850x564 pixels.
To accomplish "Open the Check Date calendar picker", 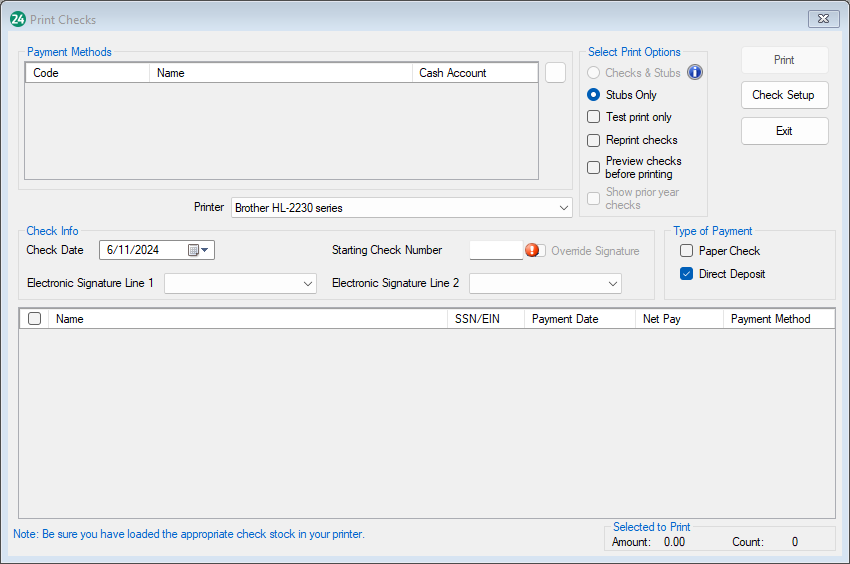I will 198,250.
